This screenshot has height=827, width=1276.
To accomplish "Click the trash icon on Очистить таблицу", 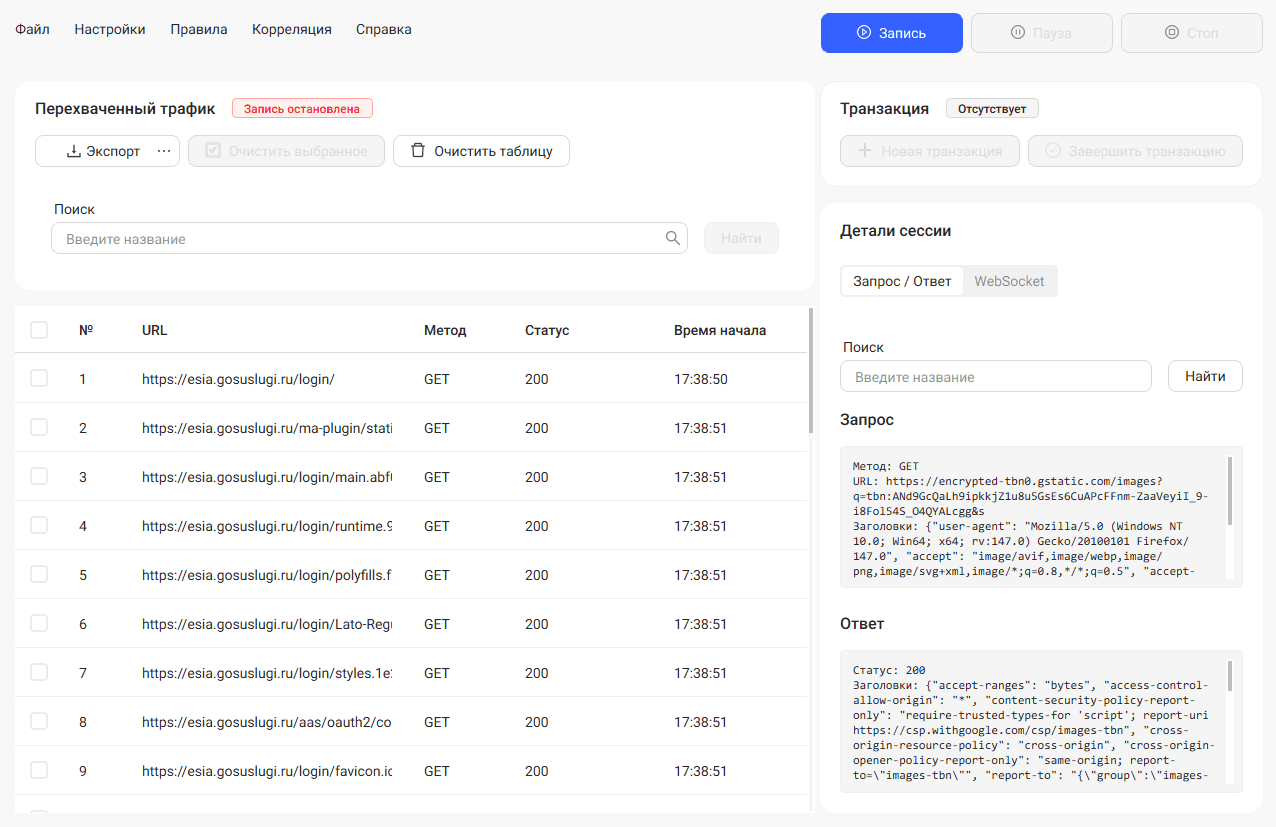I will click(418, 151).
